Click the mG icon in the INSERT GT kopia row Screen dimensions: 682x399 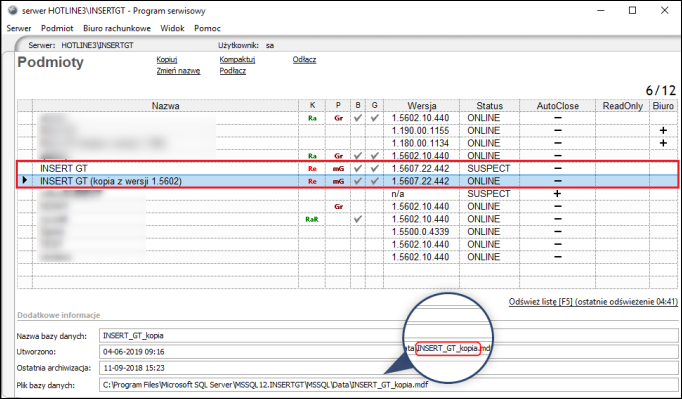tap(338, 181)
